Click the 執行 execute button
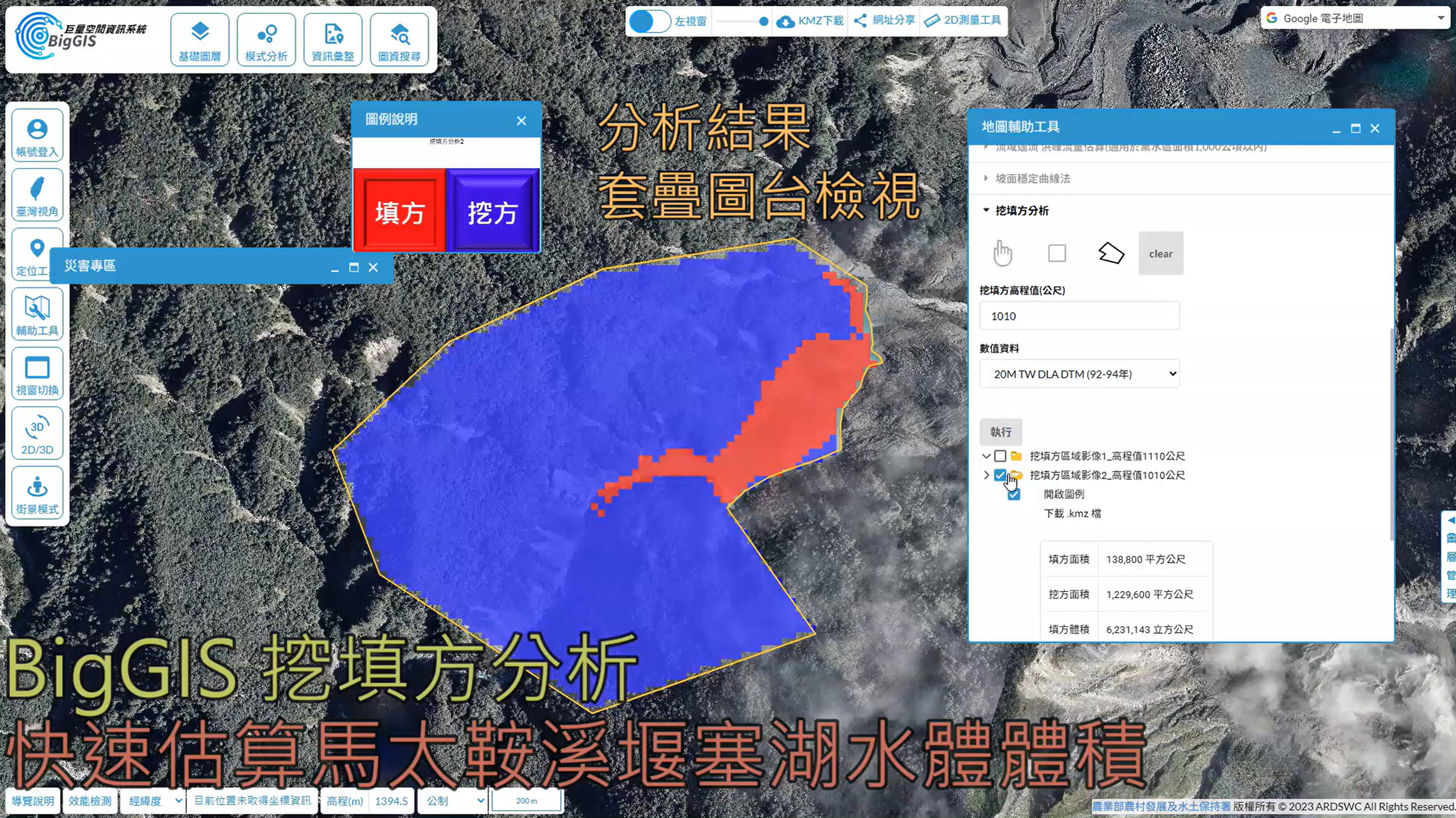This screenshot has width=1456, height=818. coord(1000,432)
